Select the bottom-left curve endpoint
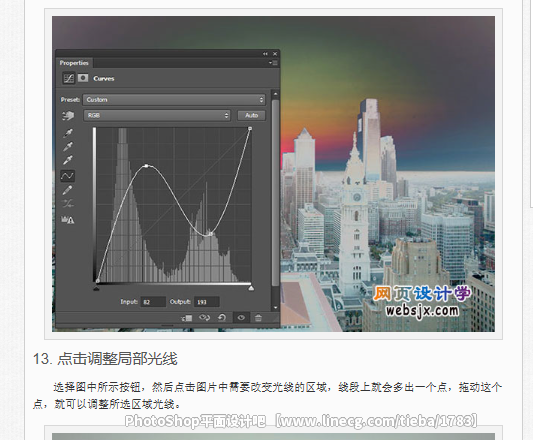This screenshot has width=533, height=440. pos(98,281)
